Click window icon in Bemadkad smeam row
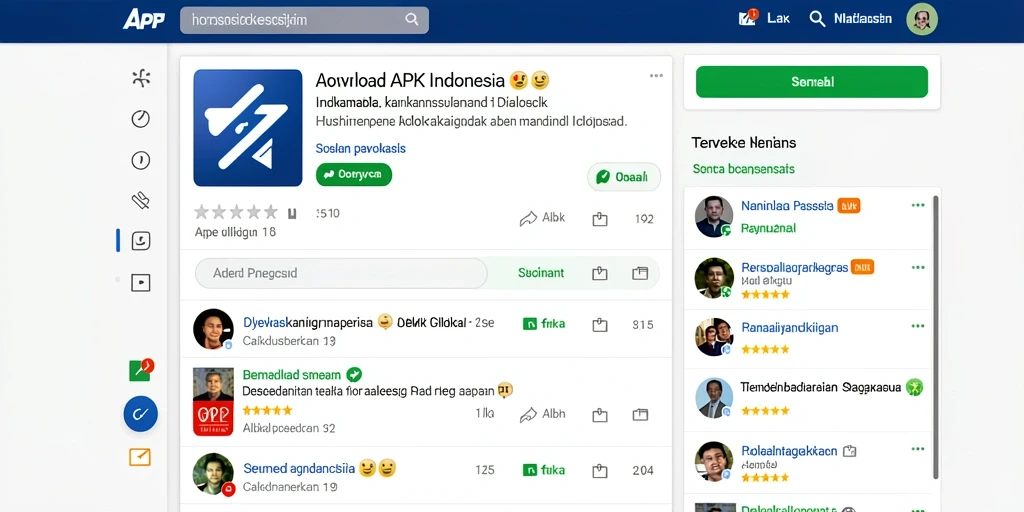The image size is (1024, 512). click(640, 414)
